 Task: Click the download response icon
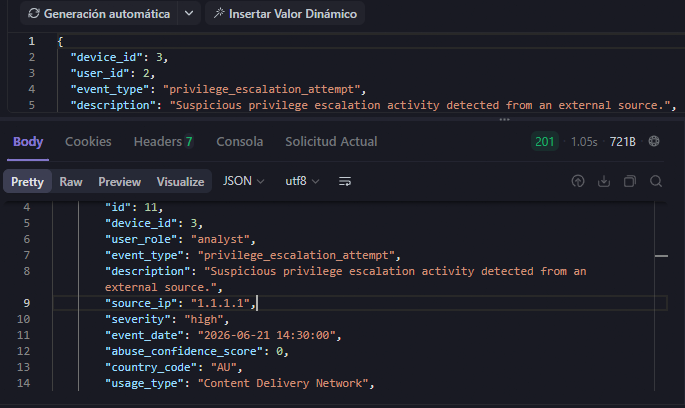[x=604, y=181]
